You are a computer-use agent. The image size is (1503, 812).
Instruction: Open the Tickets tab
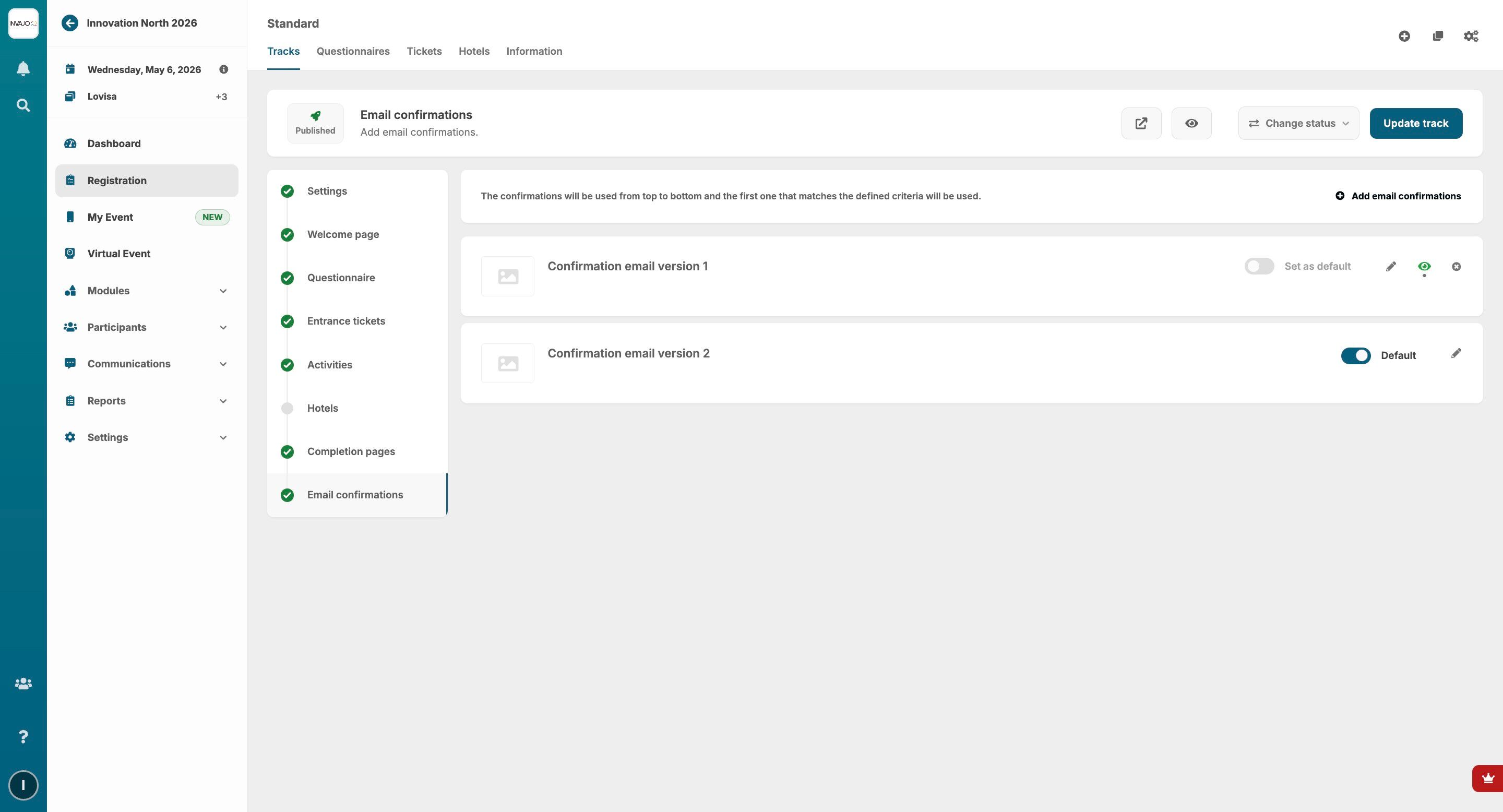pos(424,51)
